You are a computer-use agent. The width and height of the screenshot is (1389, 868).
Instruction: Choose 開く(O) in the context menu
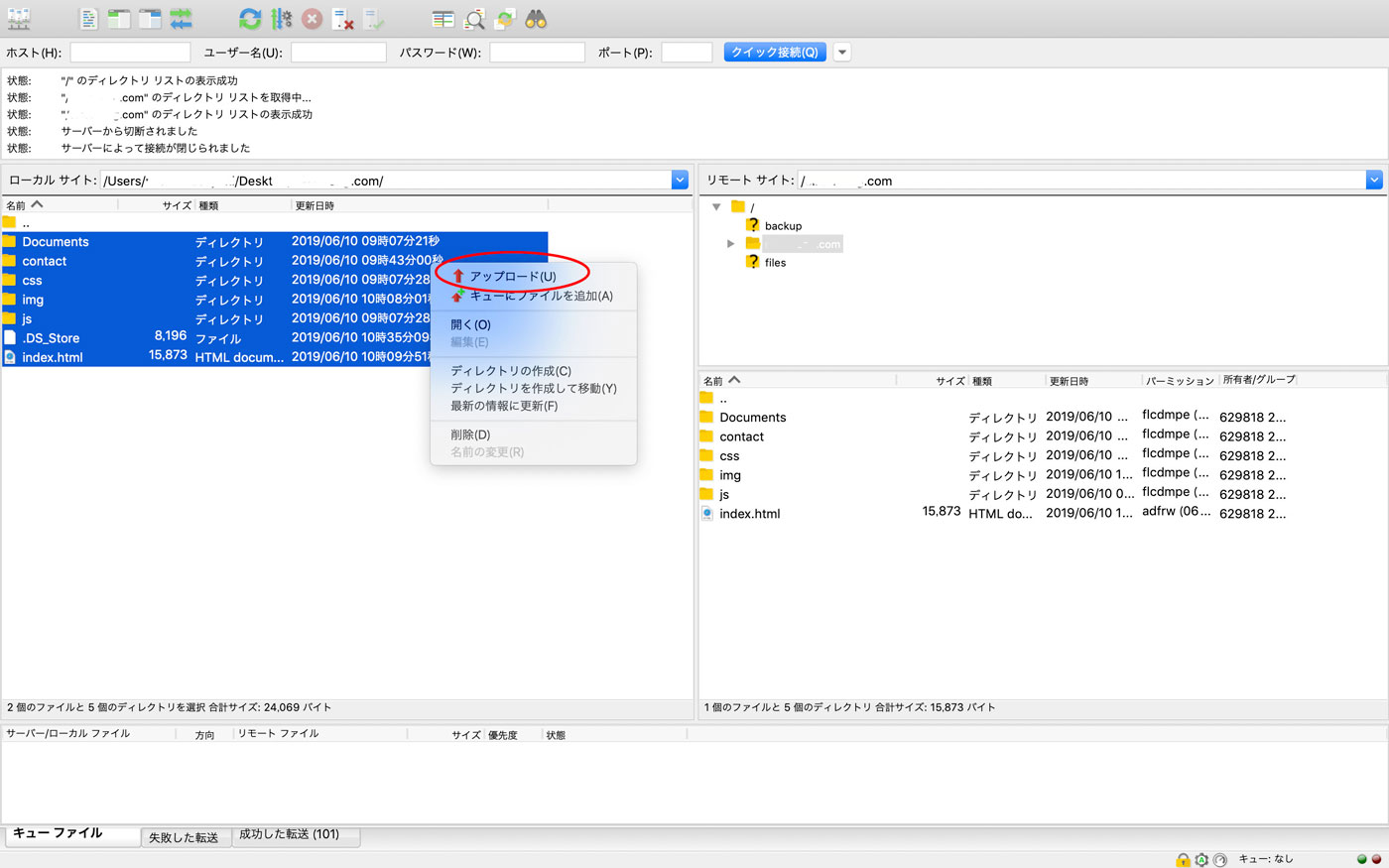coord(471,324)
